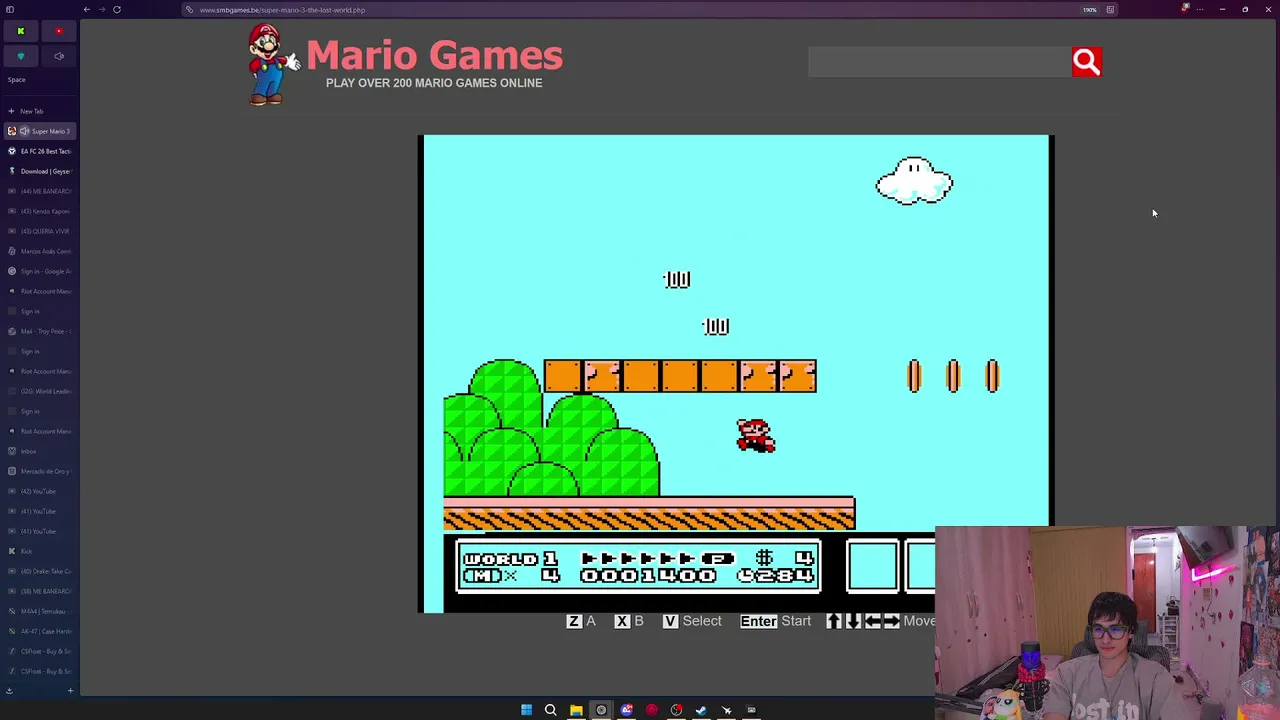
Task: Reload the page with the refresh icon
Action: point(117,10)
